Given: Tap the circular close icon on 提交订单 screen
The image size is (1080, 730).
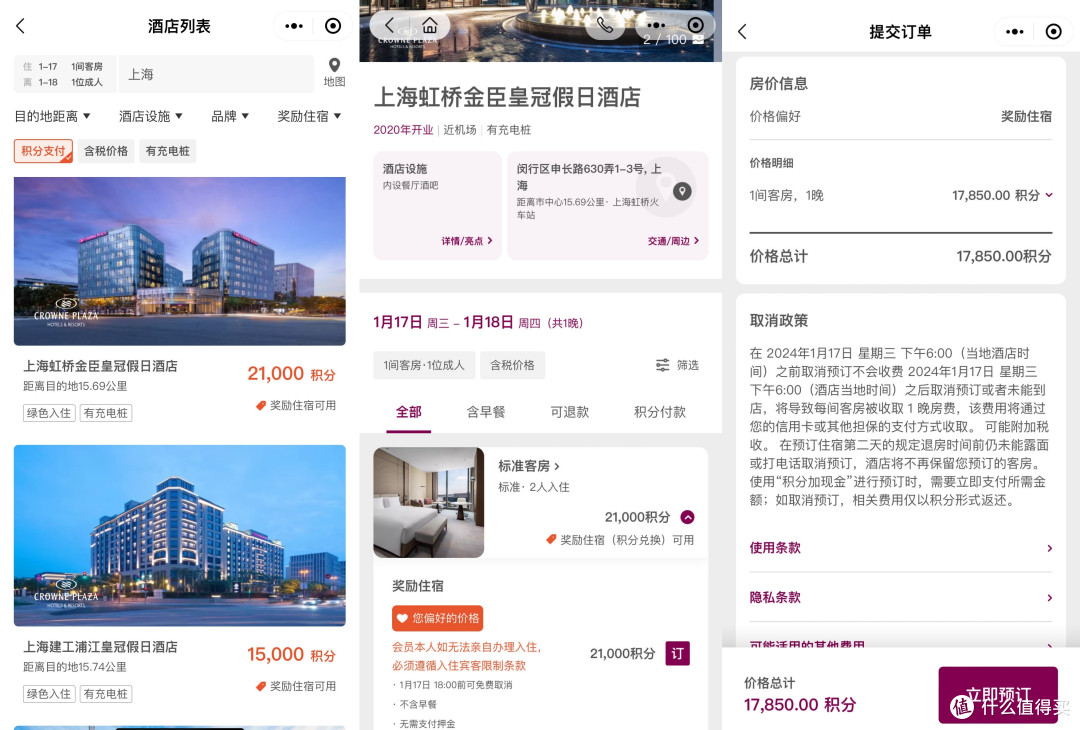Looking at the screenshot, I should click(1053, 32).
